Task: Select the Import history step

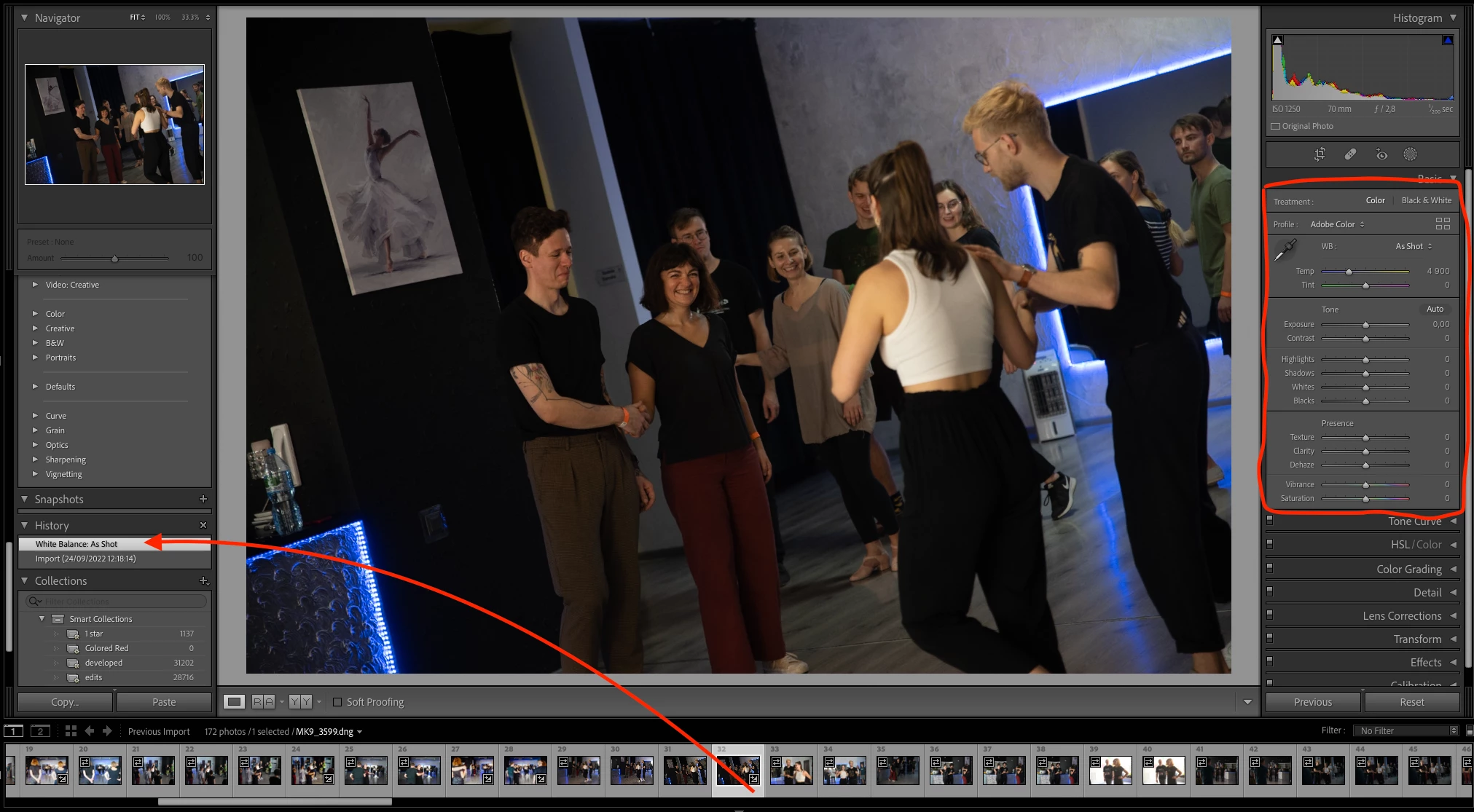Action: point(85,559)
